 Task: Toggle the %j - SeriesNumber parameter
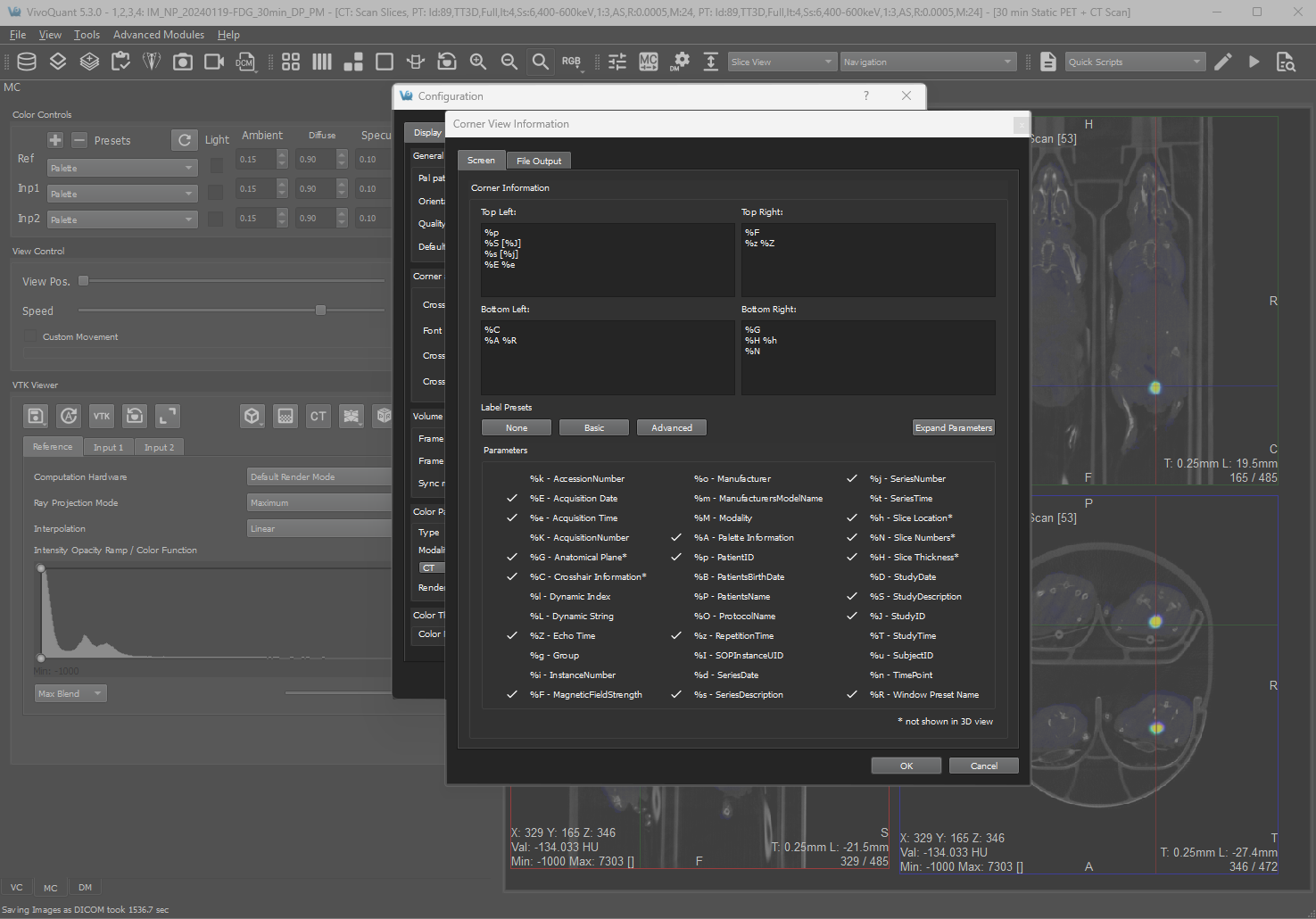pyautogui.click(x=907, y=479)
